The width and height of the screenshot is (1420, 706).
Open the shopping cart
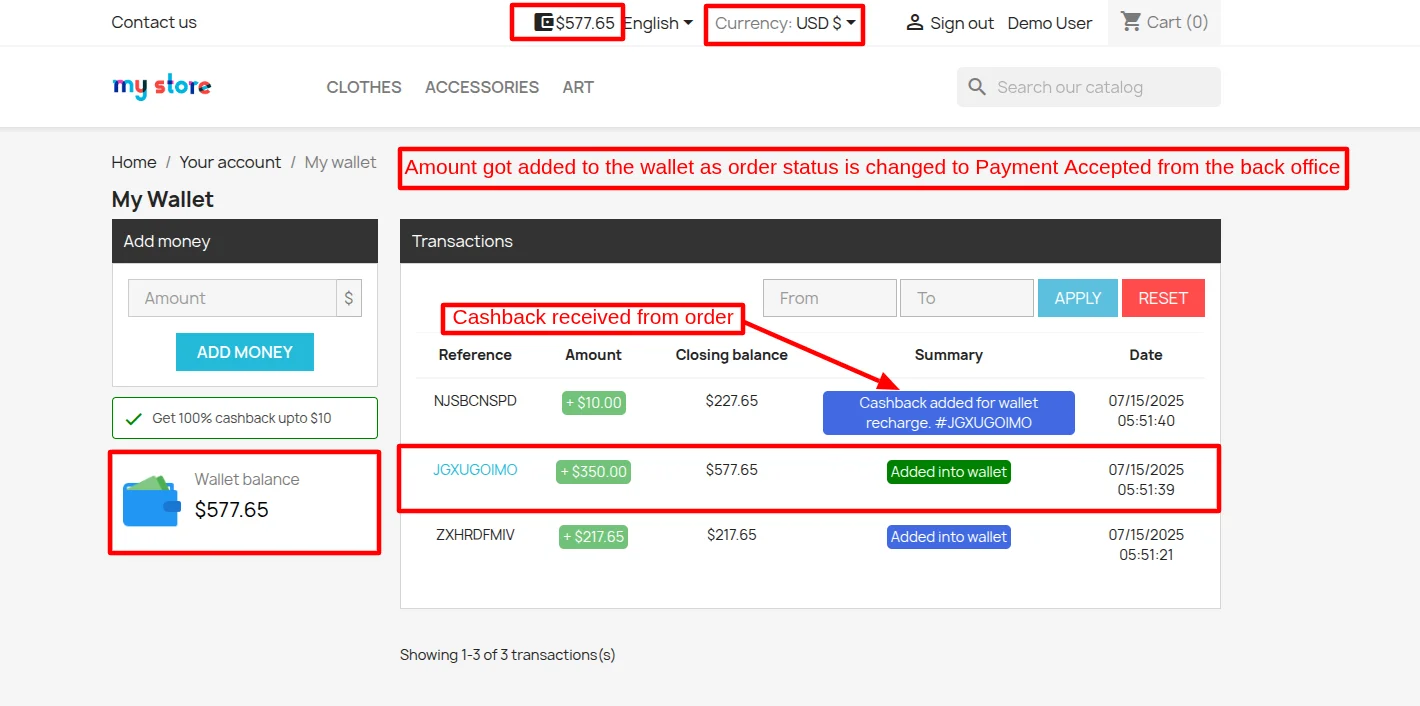tap(1163, 21)
